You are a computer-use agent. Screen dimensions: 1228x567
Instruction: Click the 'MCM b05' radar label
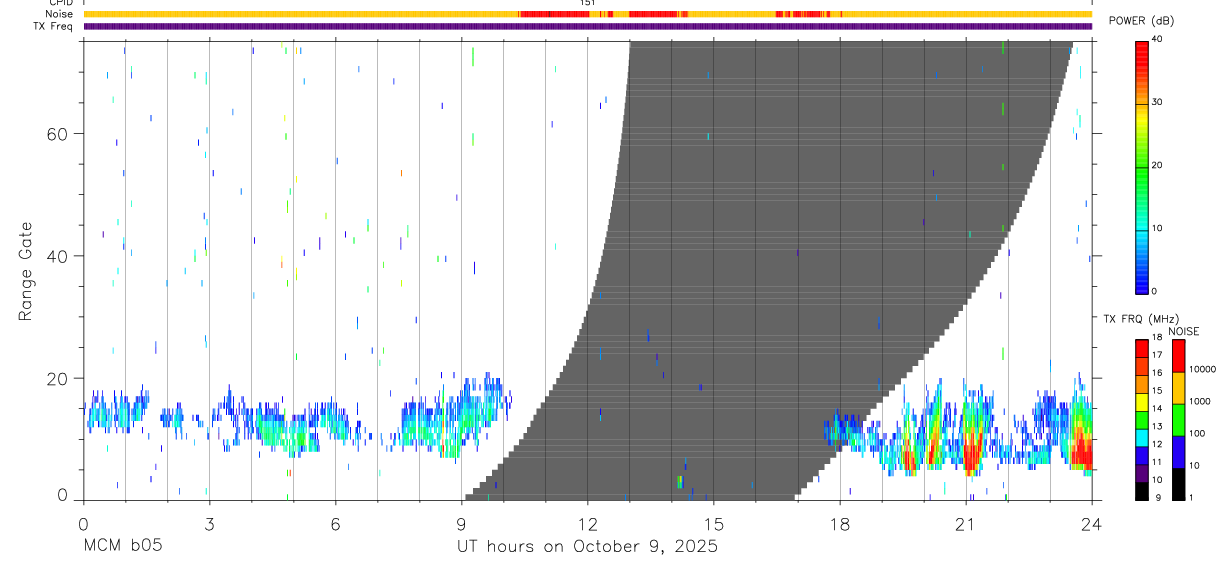point(122,547)
